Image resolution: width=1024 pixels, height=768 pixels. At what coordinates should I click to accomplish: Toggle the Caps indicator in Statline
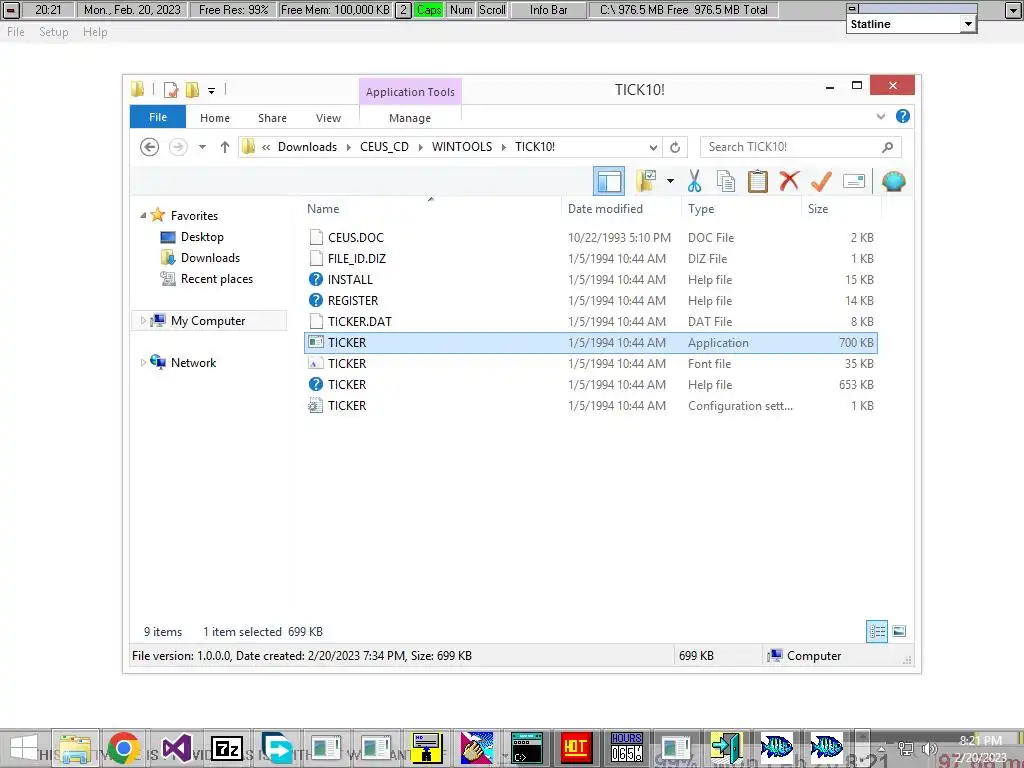(429, 10)
